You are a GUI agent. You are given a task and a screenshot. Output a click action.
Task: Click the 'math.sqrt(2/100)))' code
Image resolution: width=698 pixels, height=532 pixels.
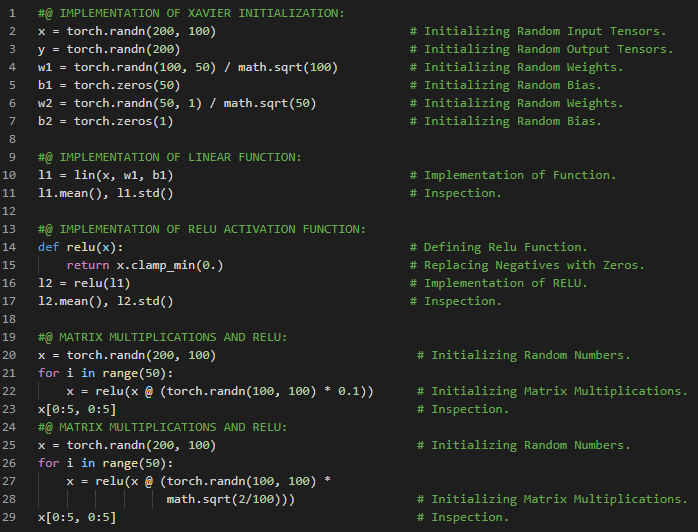(x=230, y=499)
